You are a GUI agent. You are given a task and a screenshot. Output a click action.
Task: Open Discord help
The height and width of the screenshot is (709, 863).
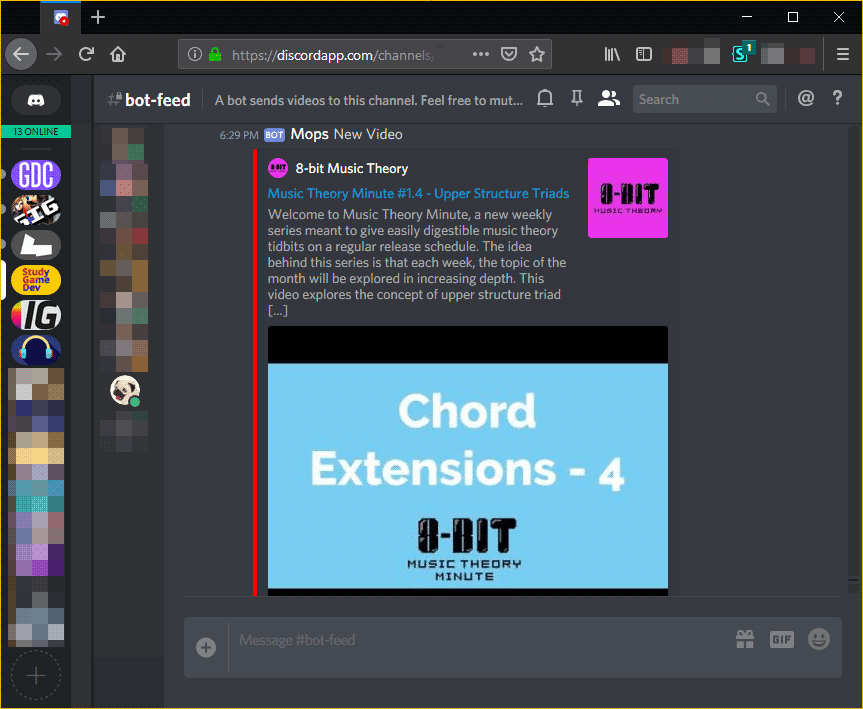point(837,99)
